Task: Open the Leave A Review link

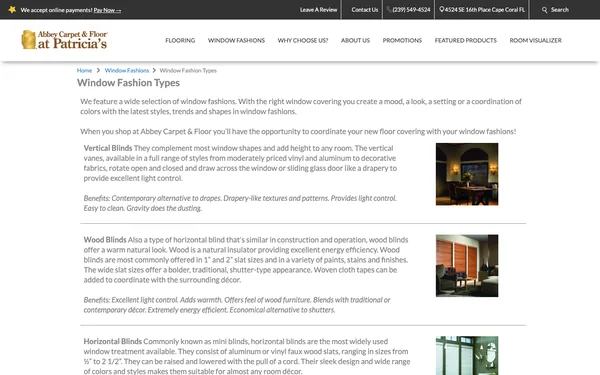Action: 318,10
